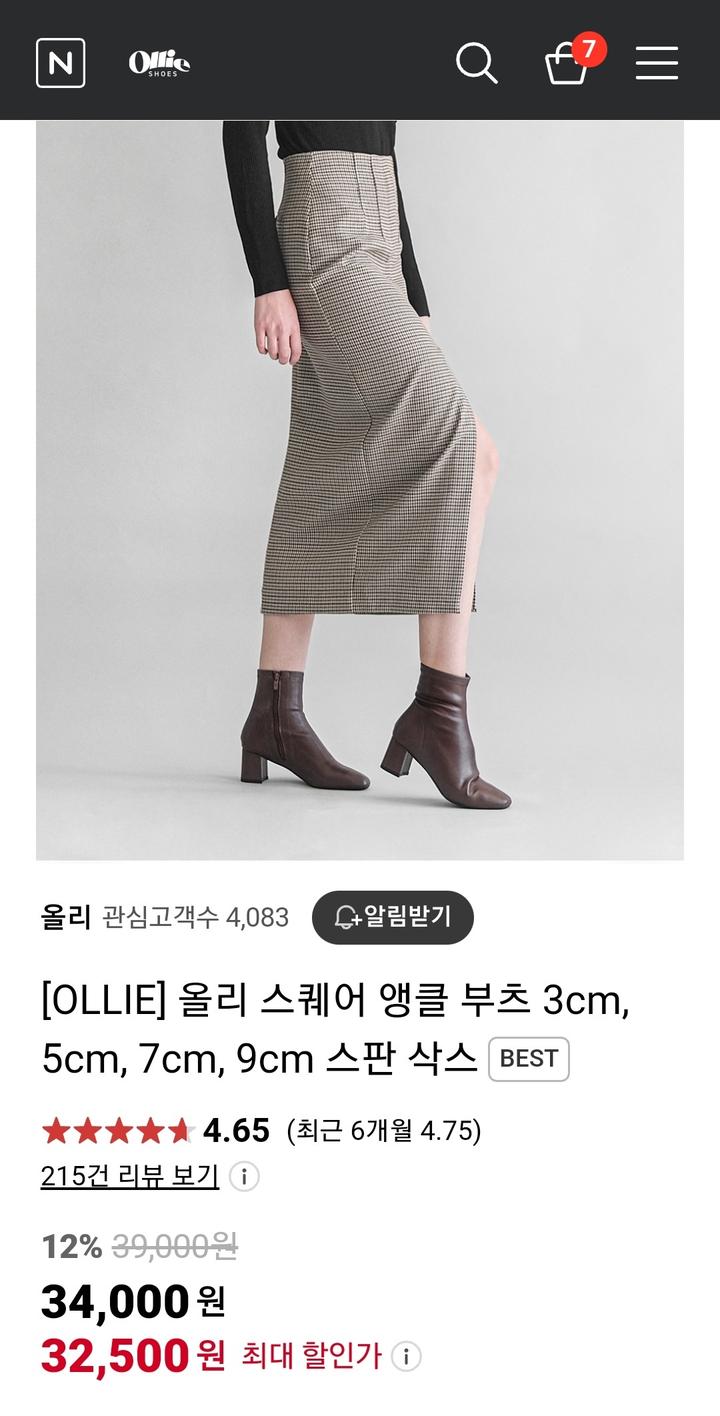The width and height of the screenshot is (720, 1416).
Task: Open the 215건 리뷰 보기 link
Action: point(130,1176)
